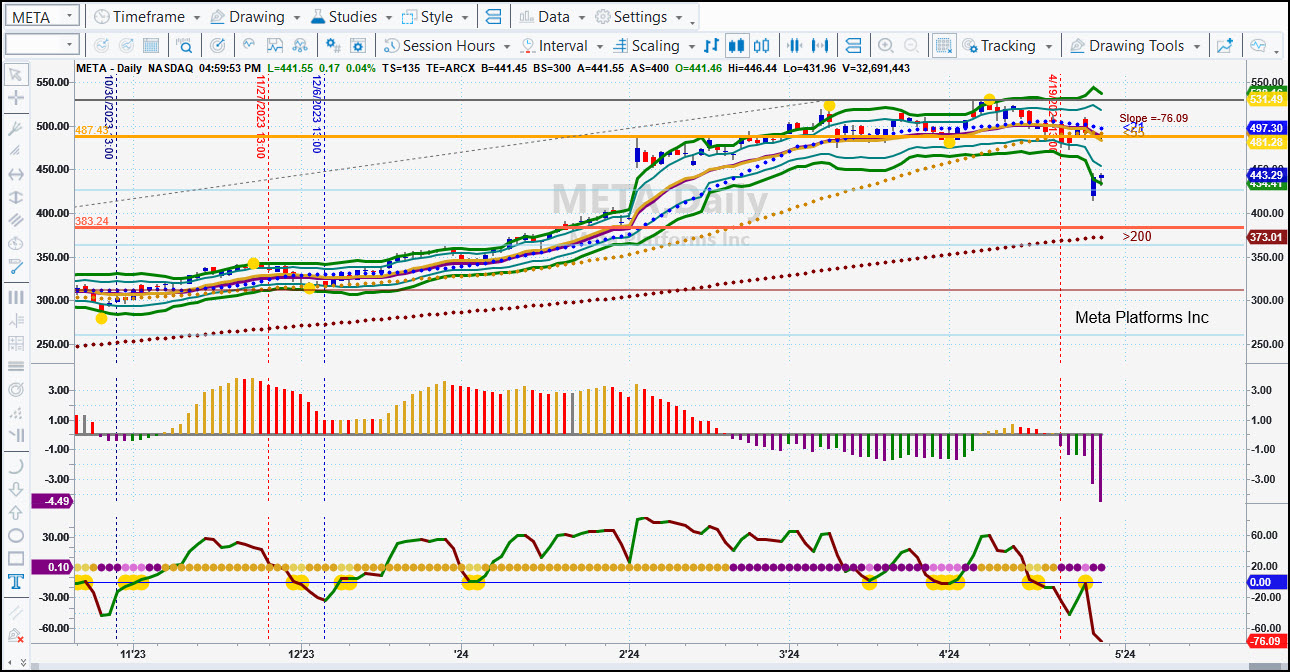1290x672 pixels.
Task: Open the Scaling dropdown
Action: (x=654, y=46)
